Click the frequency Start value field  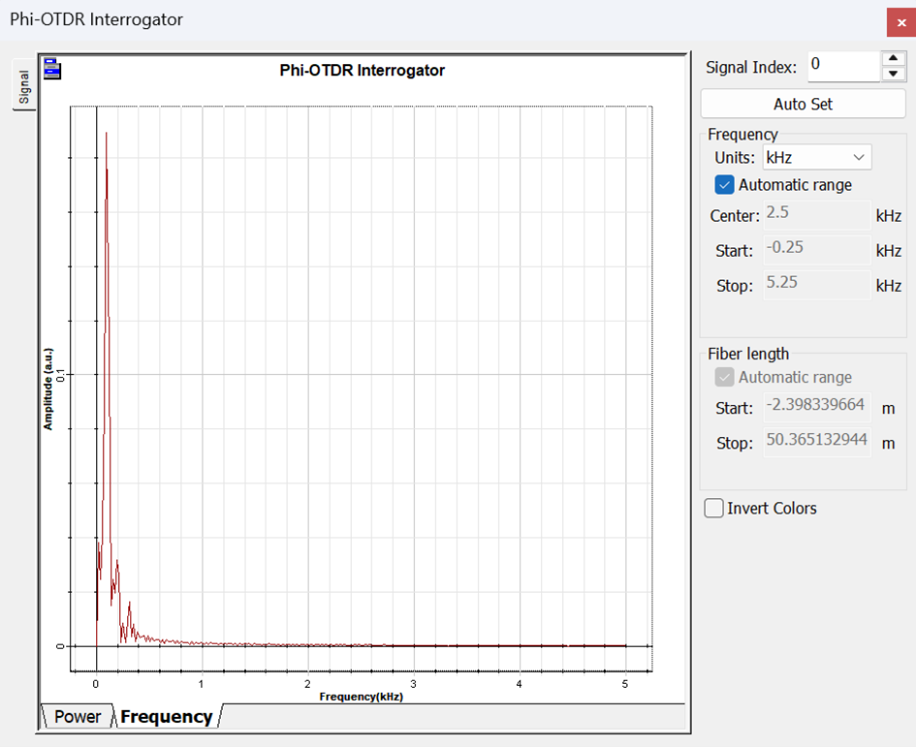pos(816,249)
